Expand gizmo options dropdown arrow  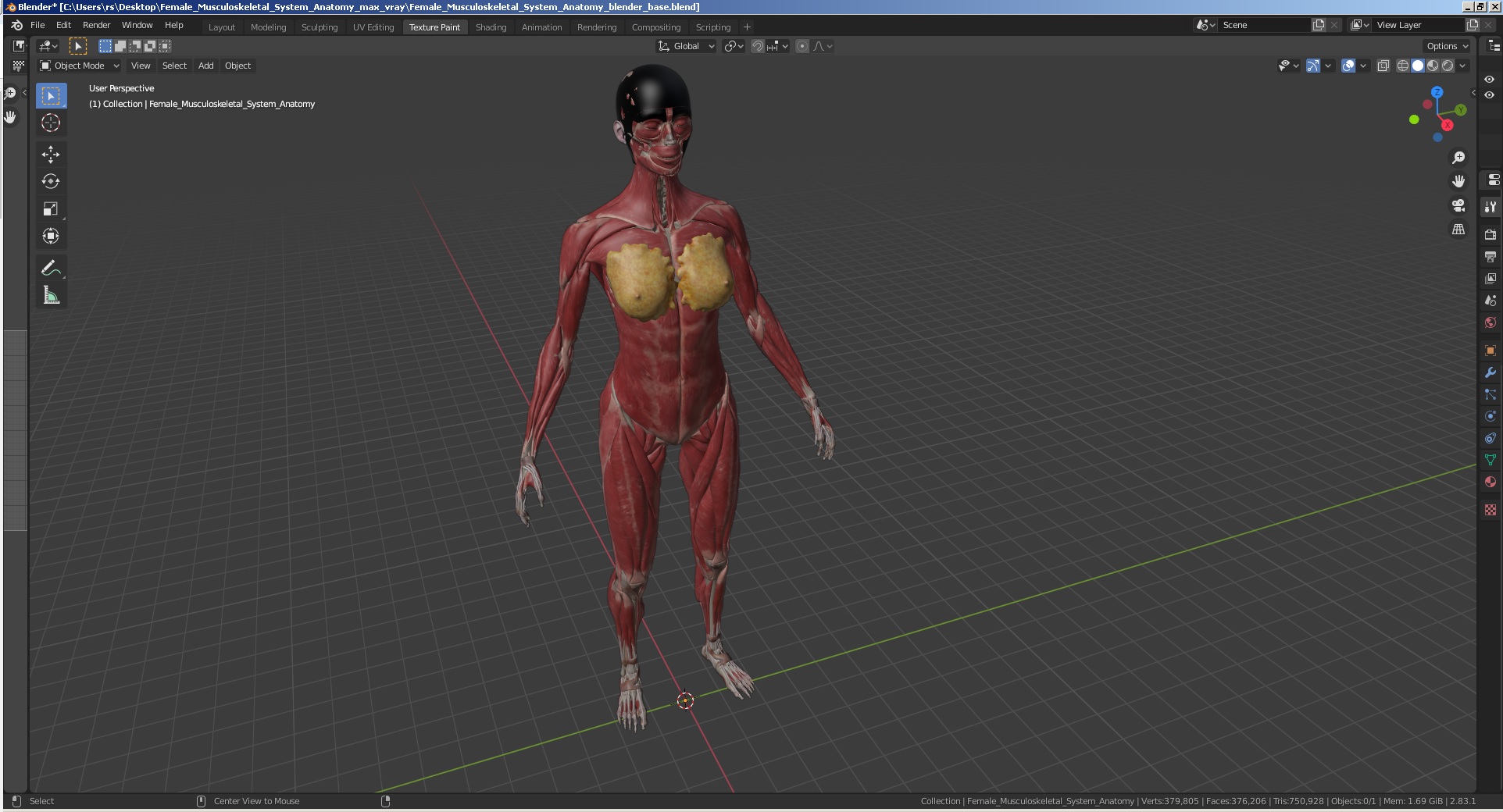click(x=1328, y=66)
